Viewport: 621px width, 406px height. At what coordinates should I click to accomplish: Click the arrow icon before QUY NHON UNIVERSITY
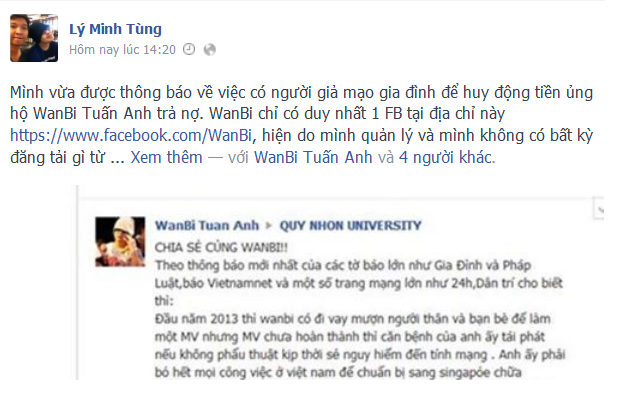click(x=269, y=226)
